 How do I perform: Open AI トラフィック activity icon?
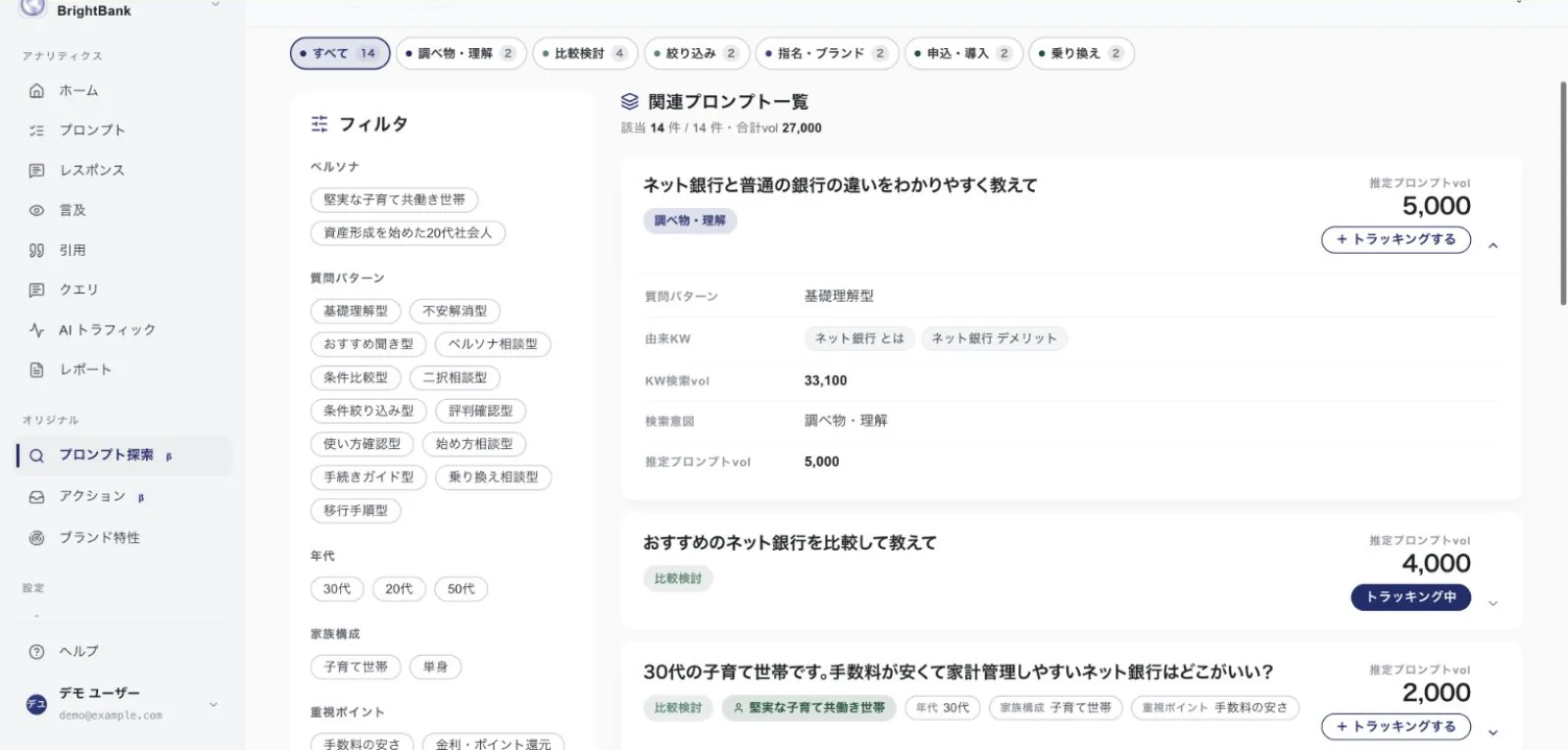pos(36,330)
